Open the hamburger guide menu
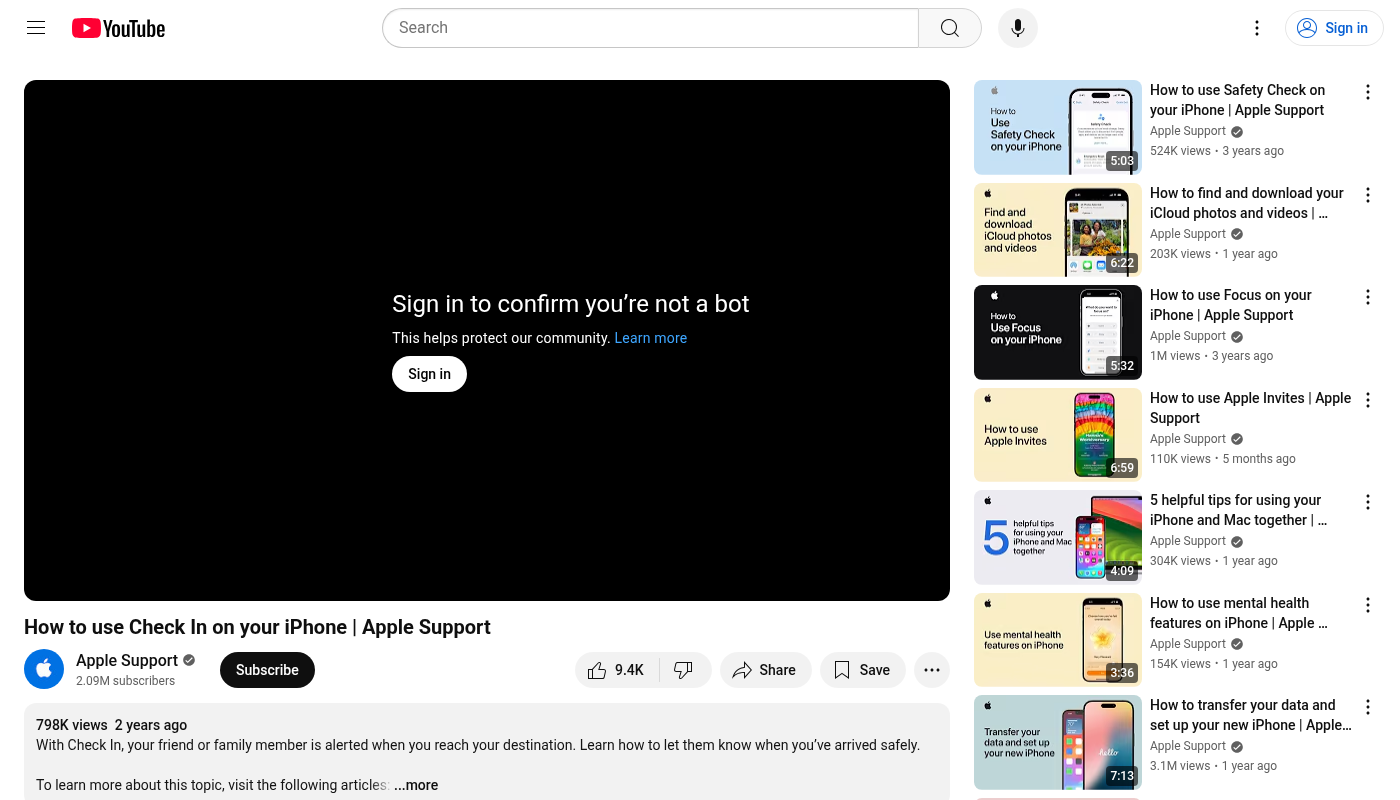This screenshot has width=1400, height=800. coord(36,28)
